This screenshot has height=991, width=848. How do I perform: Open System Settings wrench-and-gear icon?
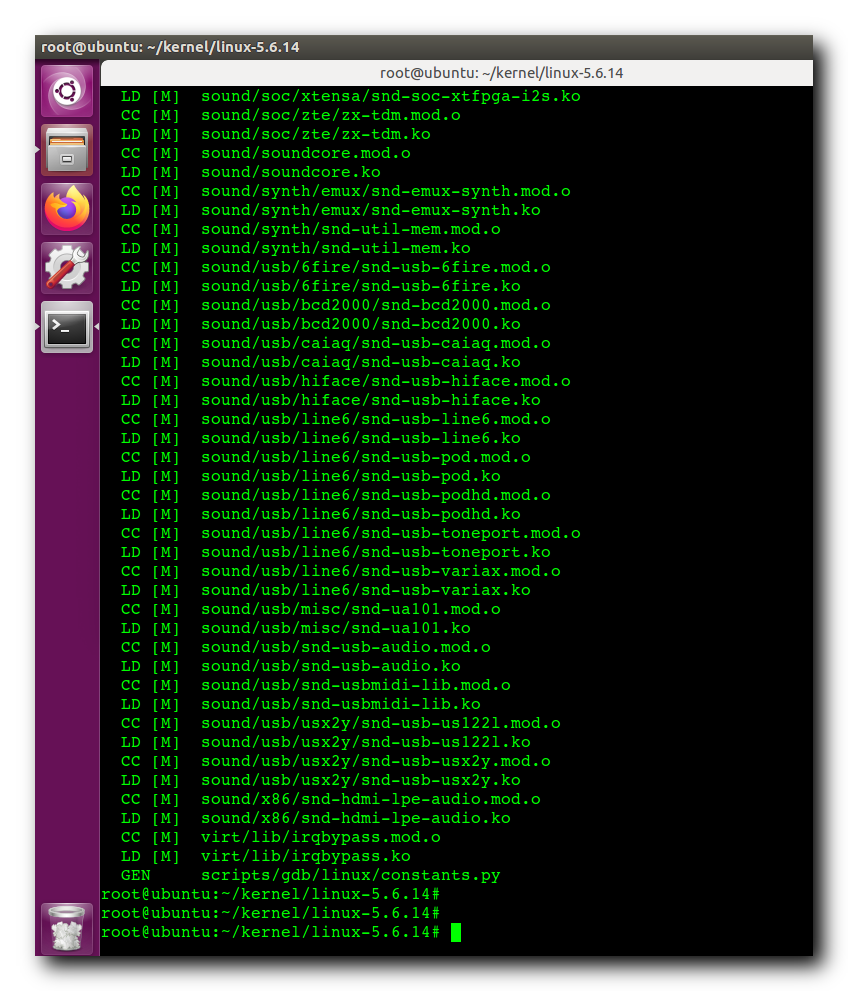[x=67, y=268]
